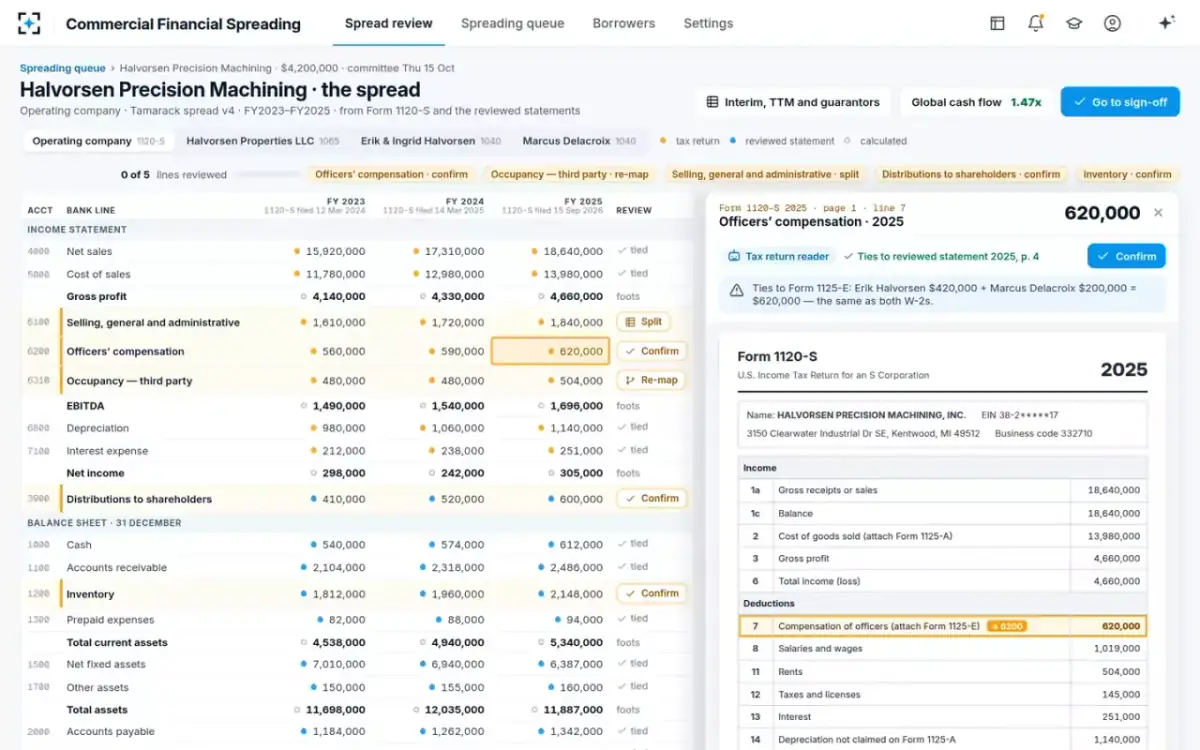1200x750 pixels.
Task: Click the Spreading queue breadcrumb link
Action: tap(62, 68)
